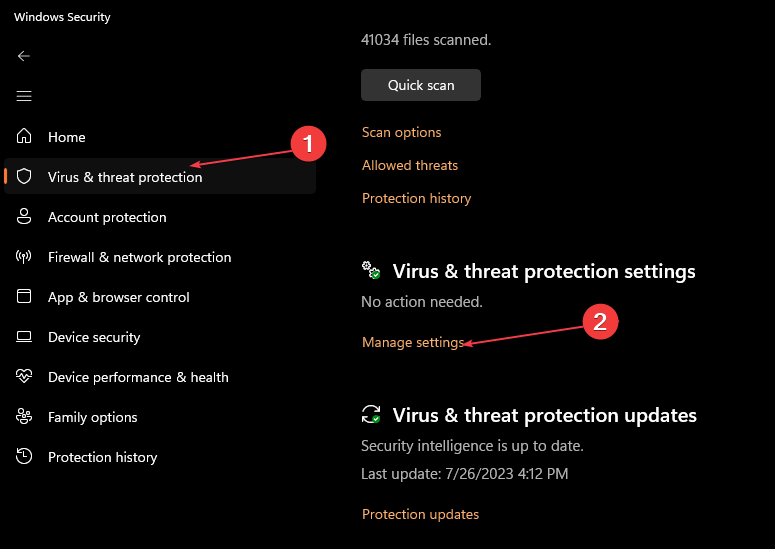Open Protection updates link
The width and height of the screenshot is (775, 549).
pos(420,514)
